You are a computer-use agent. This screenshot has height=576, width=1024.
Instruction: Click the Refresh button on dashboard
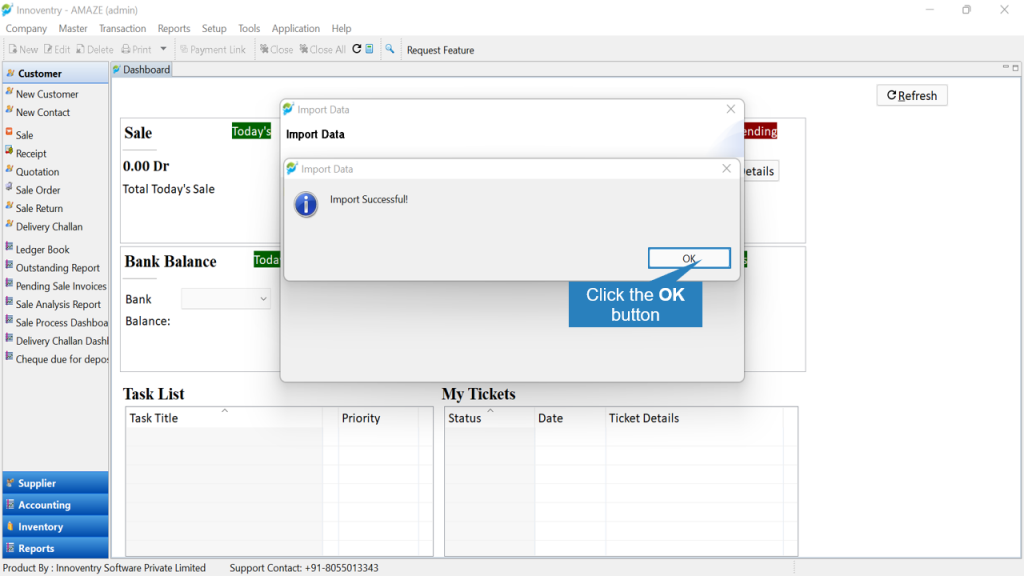[x=912, y=95]
